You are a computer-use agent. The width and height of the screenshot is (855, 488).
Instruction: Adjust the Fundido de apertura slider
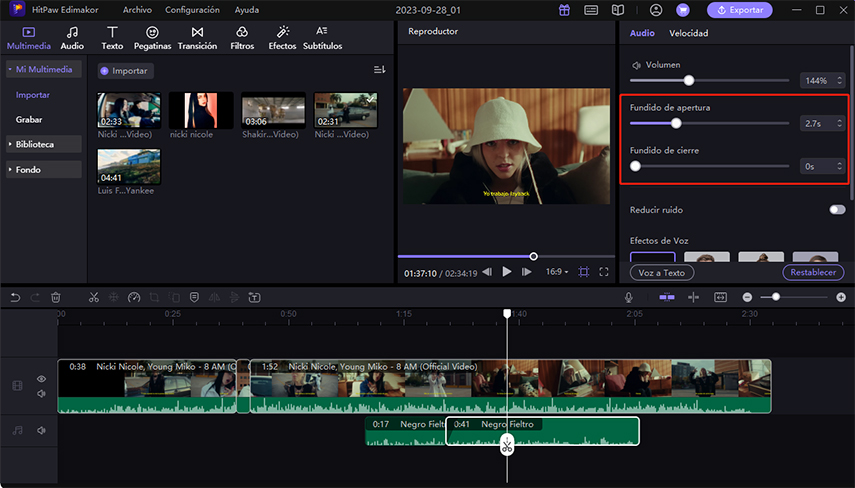(676, 123)
